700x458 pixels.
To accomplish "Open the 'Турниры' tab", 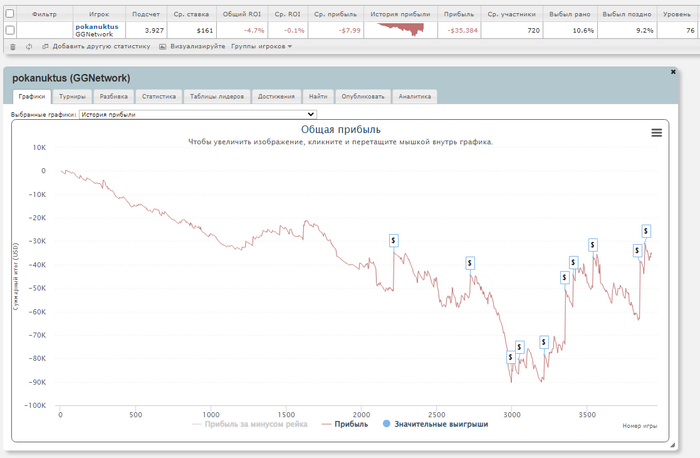I will click(72, 96).
